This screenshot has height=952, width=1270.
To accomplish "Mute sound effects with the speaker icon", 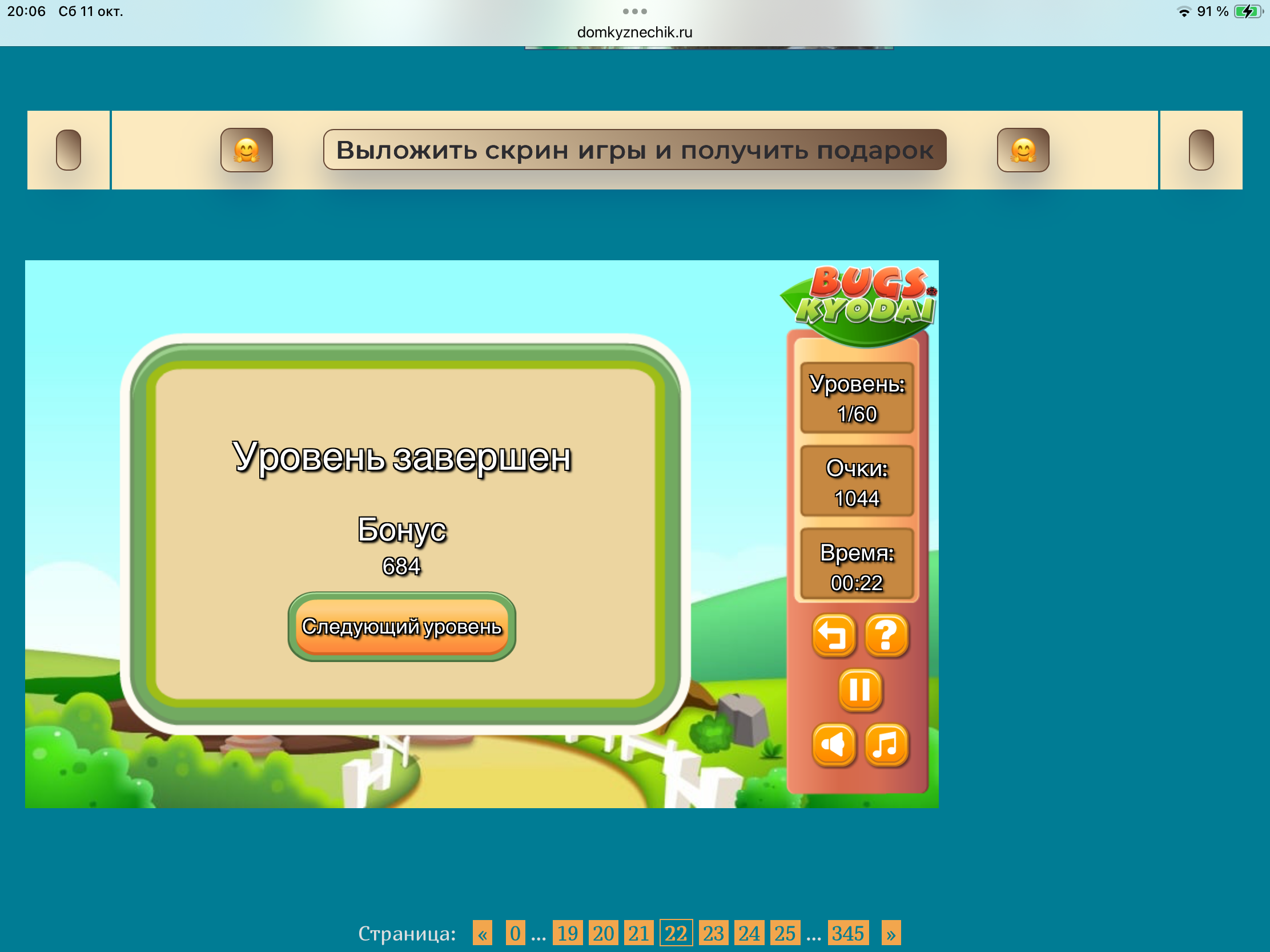I will click(833, 744).
